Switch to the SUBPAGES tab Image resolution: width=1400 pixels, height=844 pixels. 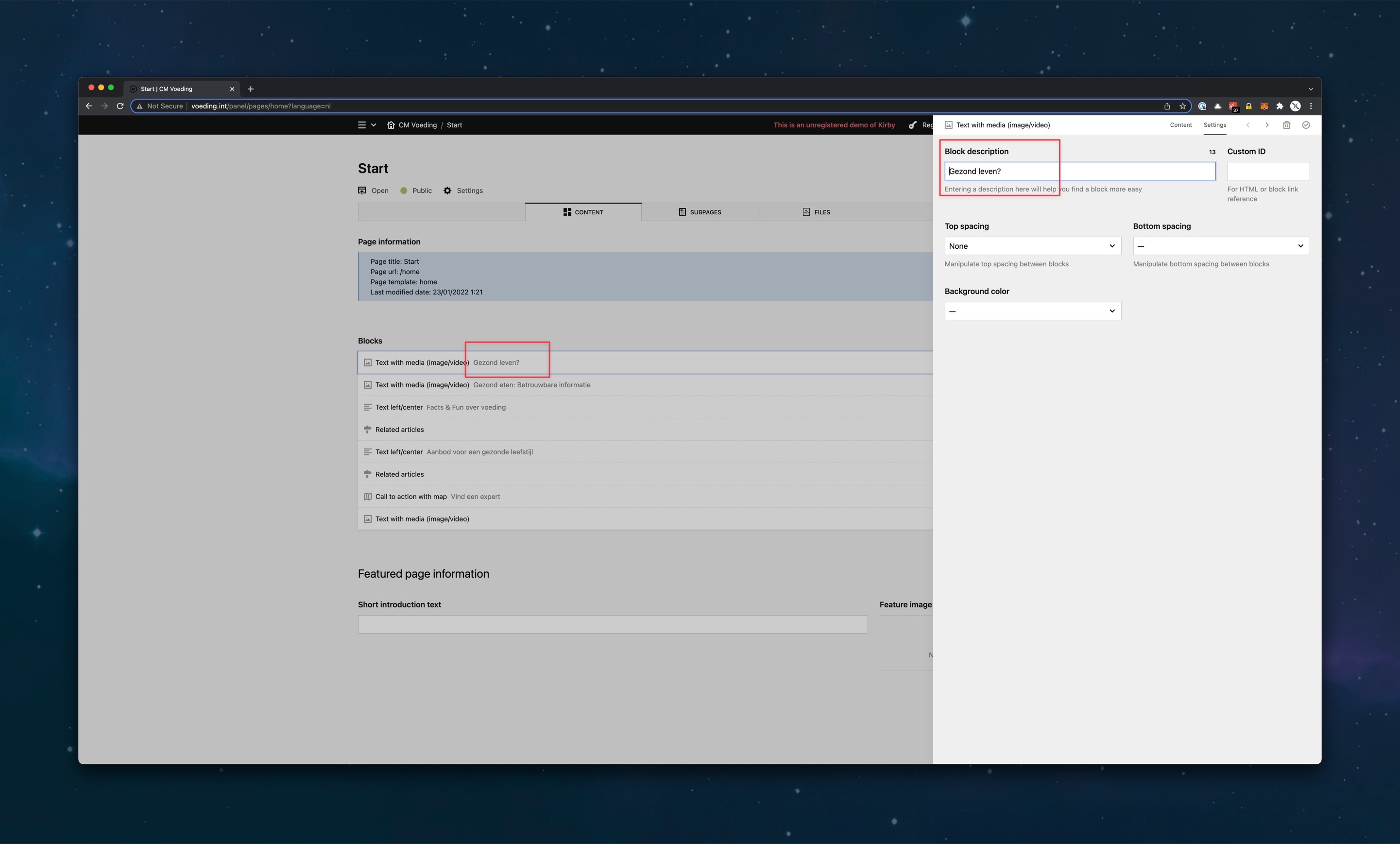point(700,212)
